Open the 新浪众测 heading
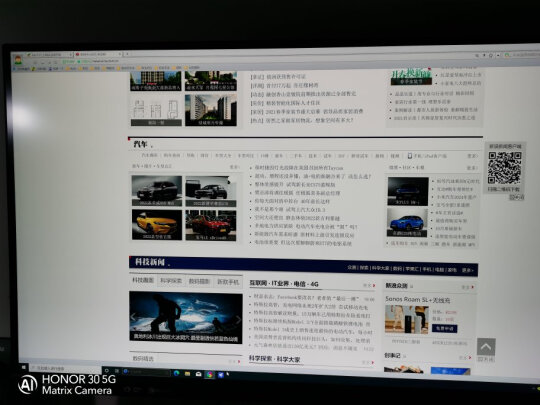The width and height of the screenshot is (540, 405). (396, 285)
